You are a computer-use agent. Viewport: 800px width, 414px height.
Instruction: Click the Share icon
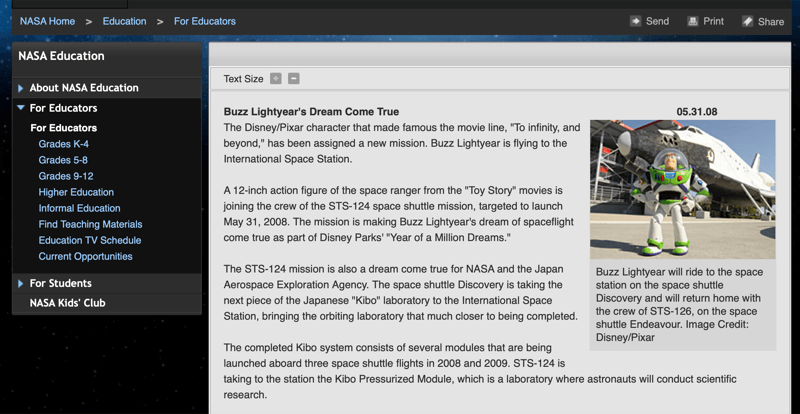tap(747, 21)
